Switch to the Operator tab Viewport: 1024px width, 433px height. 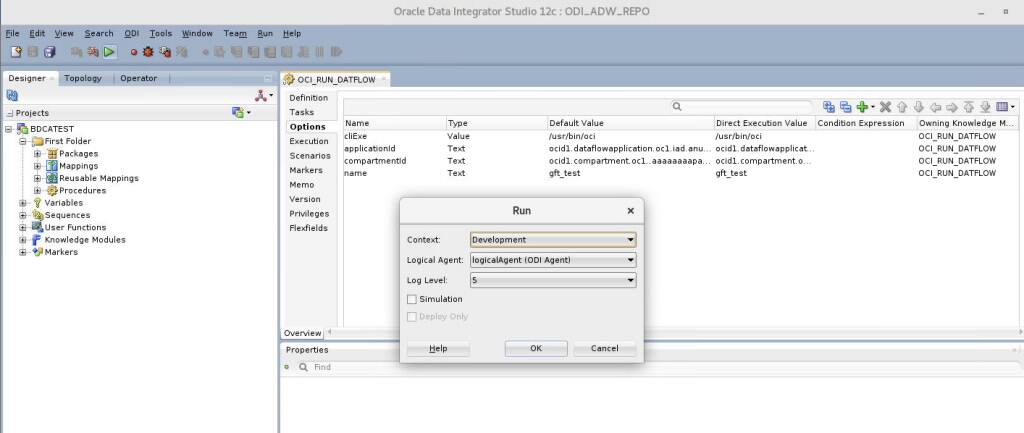(138, 78)
